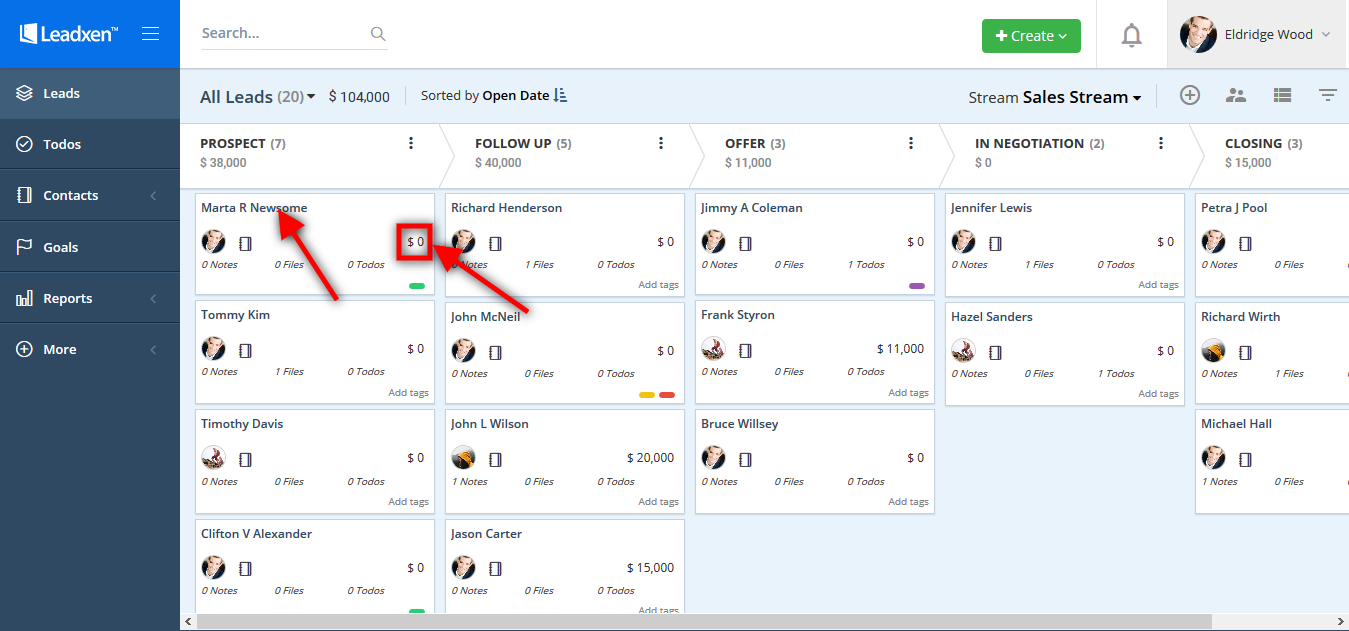Open the notifications bell
This screenshot has height=631, width=1349.
pyautogui.click(x=1131, y=36)
